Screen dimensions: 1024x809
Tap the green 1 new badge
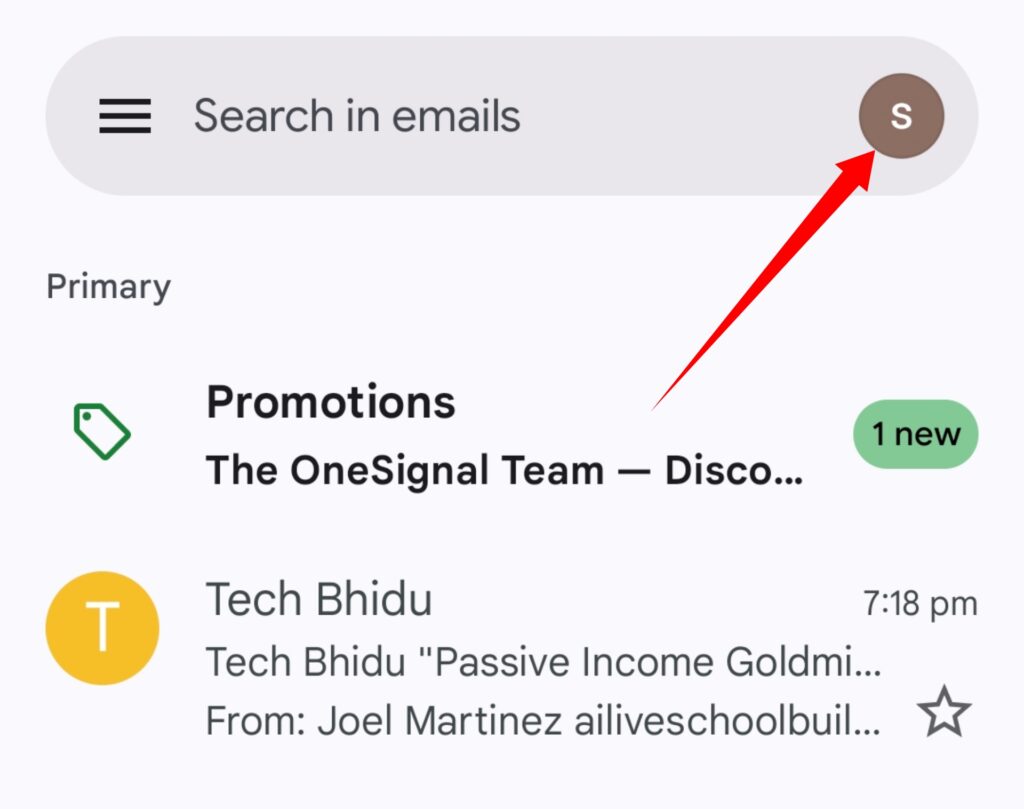point(916,434)
